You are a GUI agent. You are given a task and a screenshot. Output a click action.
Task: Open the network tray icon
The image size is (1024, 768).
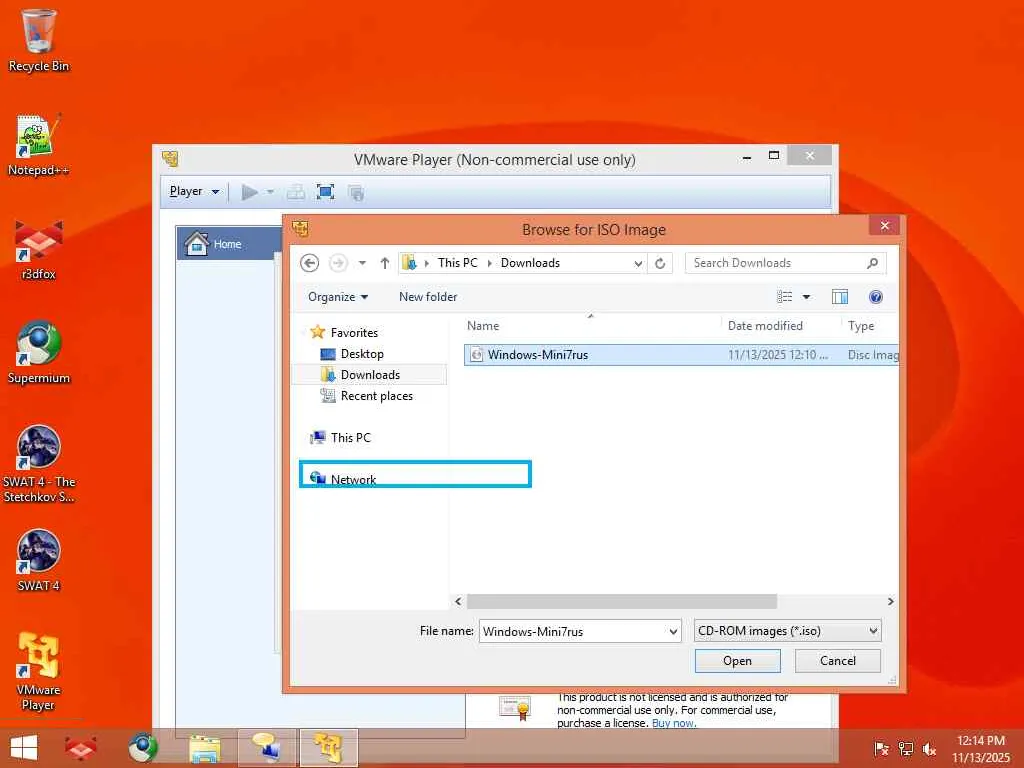pos(906,749)
